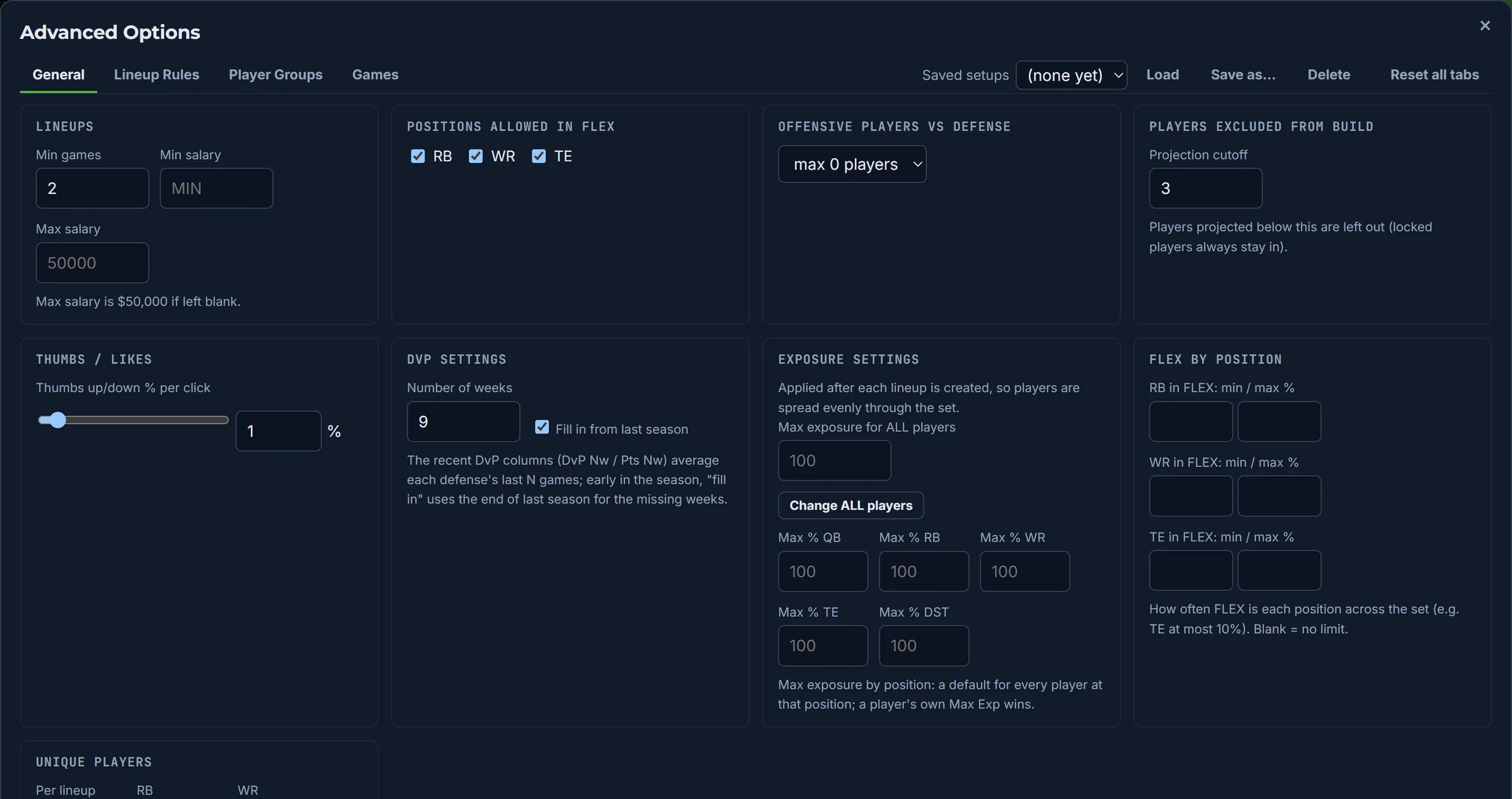1512x799 pixels.
Task: Click the Max % TE field
Action: click(x=823, y=646)
